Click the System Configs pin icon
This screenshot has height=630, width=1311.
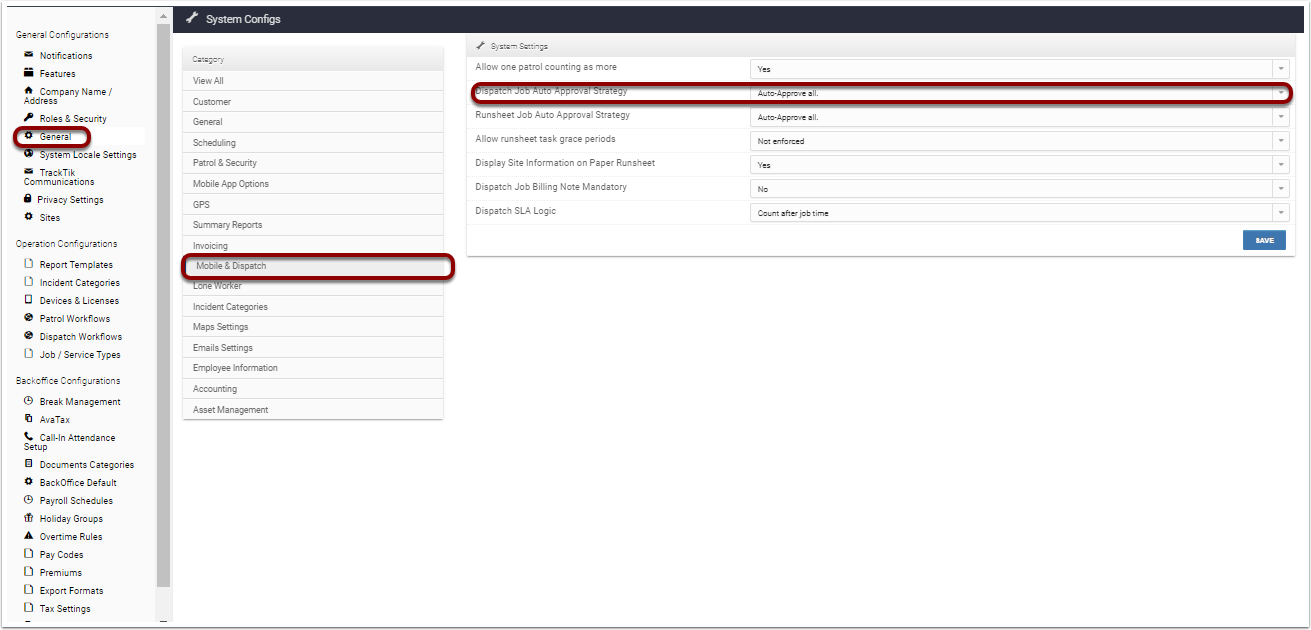[x=192, y=18]
